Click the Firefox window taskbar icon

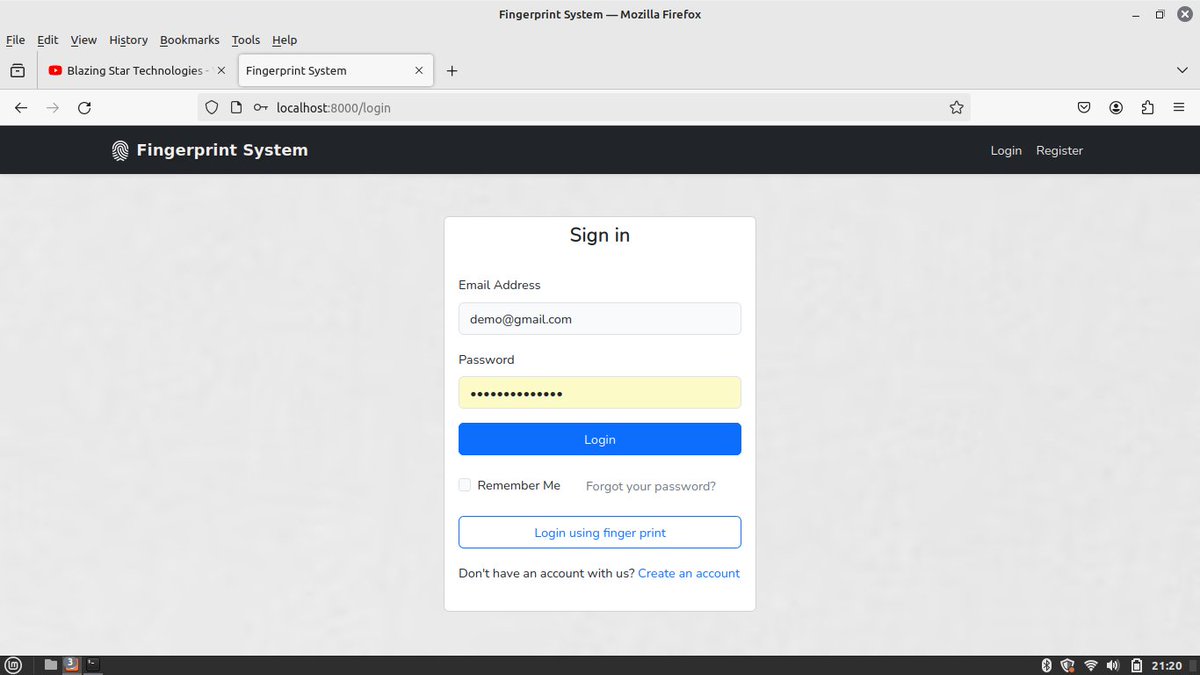coord(71,664)
